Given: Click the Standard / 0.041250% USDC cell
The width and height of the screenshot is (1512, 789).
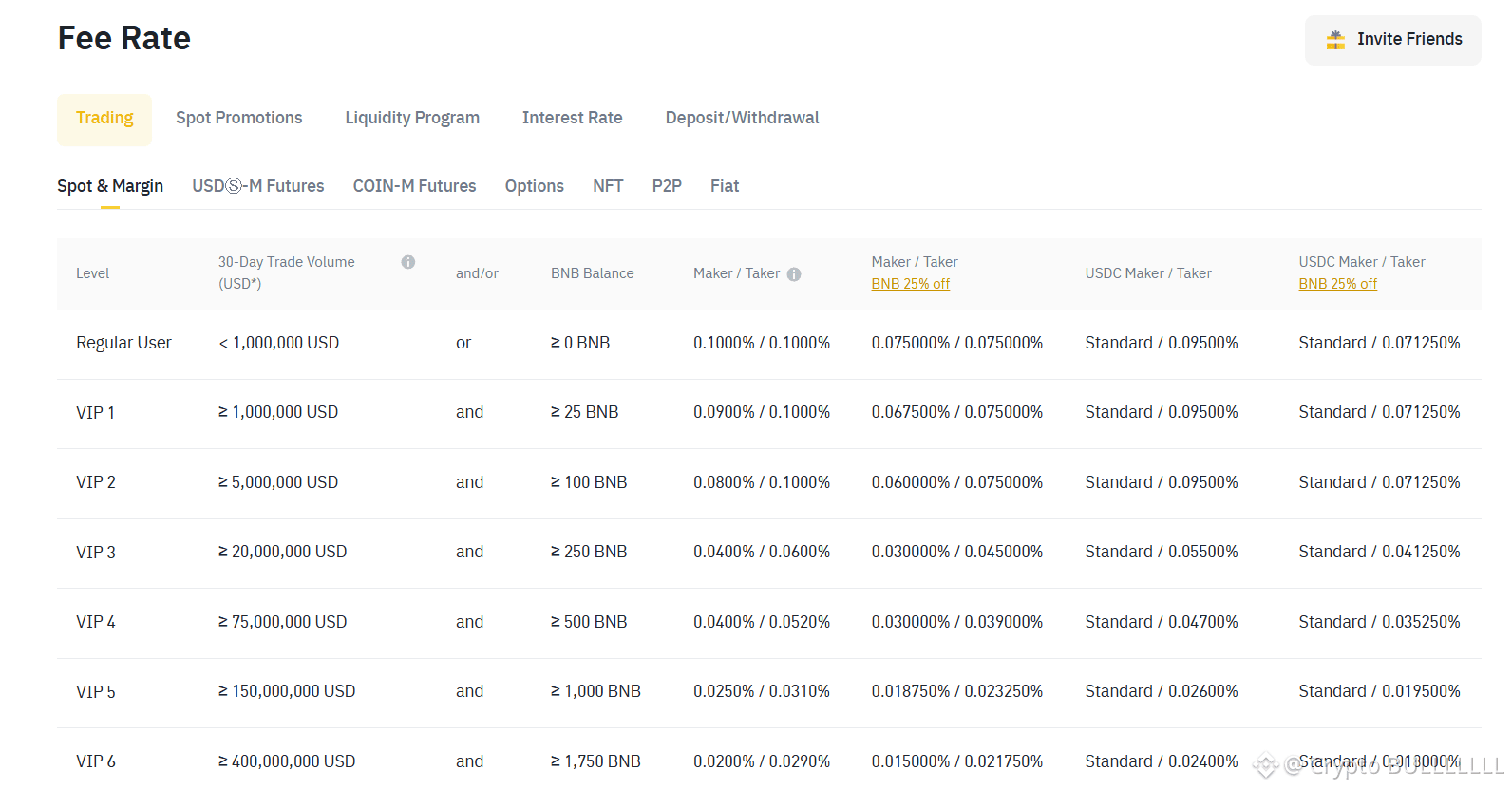Looking at the screenshot, I should 1380,552.
